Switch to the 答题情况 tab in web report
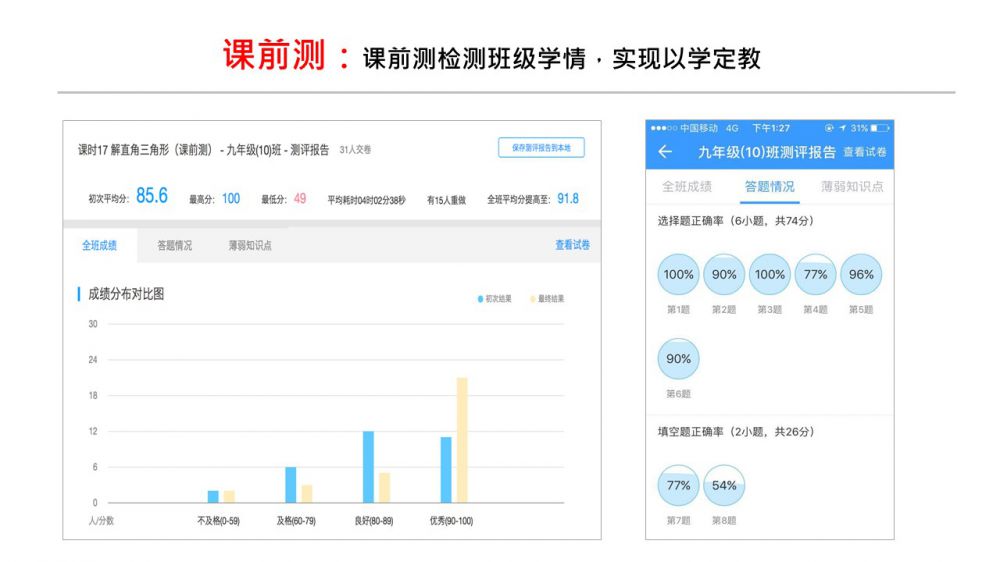Image resolution: width=1000 pixels, height=562 pixels. click(x=174, y=246)
